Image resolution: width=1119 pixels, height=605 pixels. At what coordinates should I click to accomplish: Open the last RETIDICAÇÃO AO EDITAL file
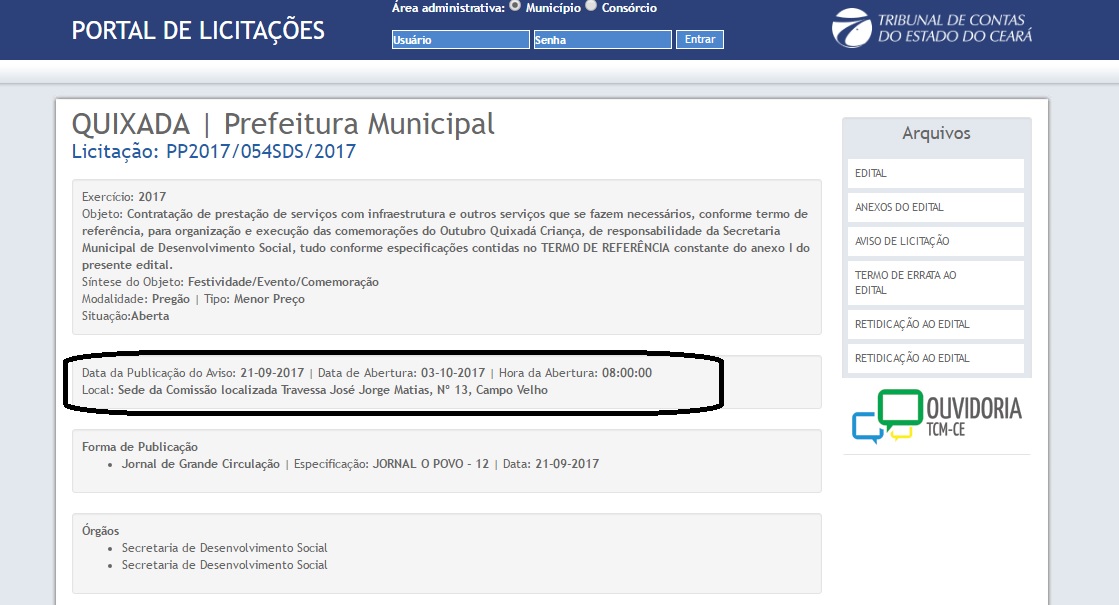(x=935, y=358)
